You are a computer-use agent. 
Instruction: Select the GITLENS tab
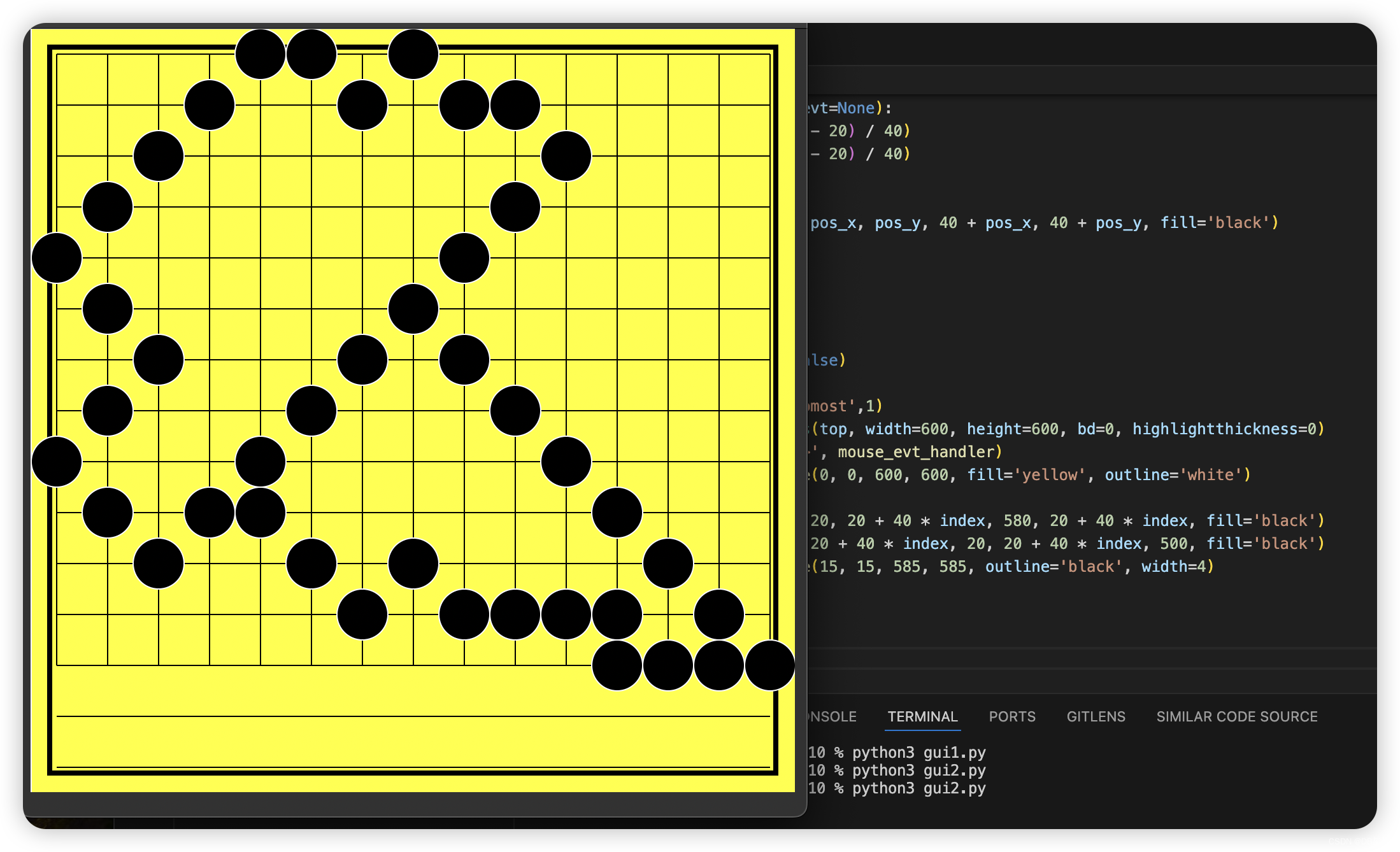[1096, 716]
